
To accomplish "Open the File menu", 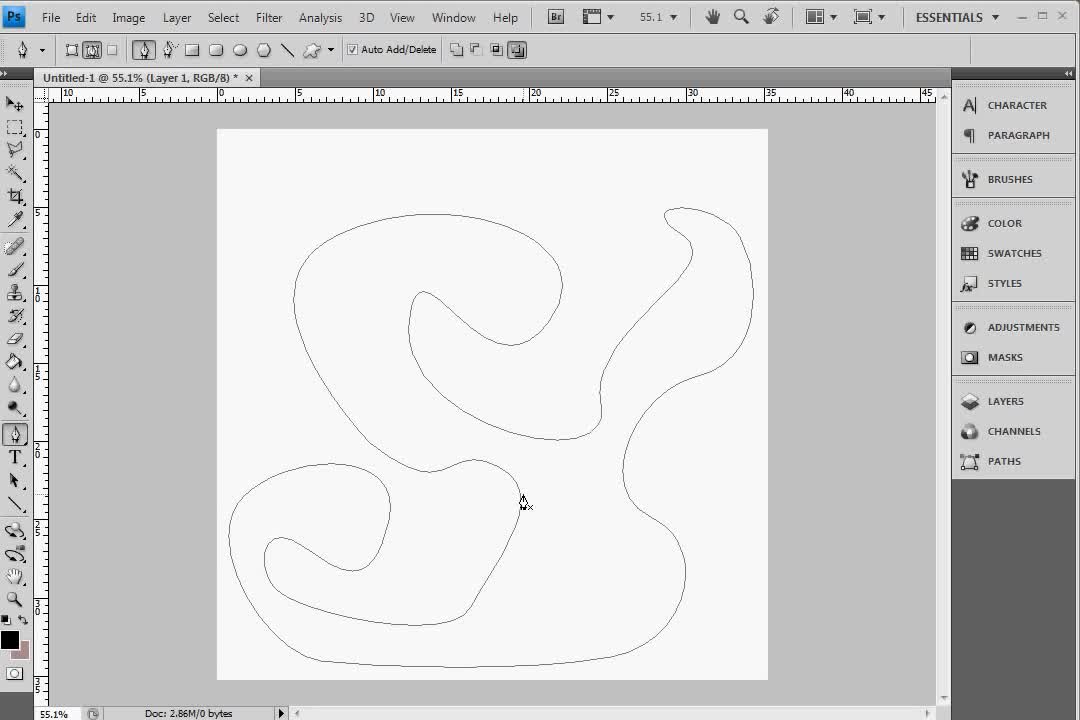I will point(51,17).
